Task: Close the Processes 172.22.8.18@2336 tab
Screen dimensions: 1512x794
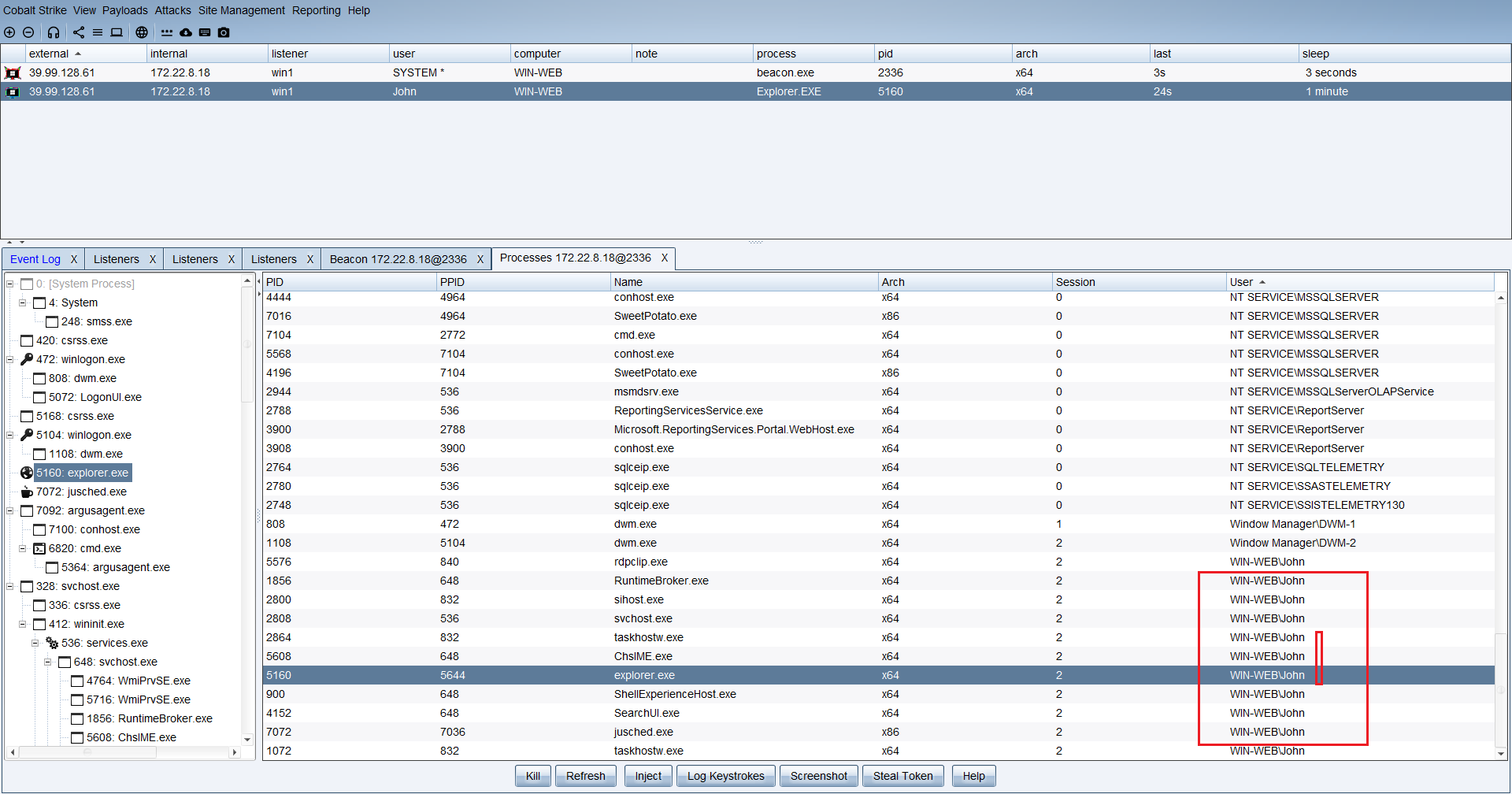Action: point(665,258)
